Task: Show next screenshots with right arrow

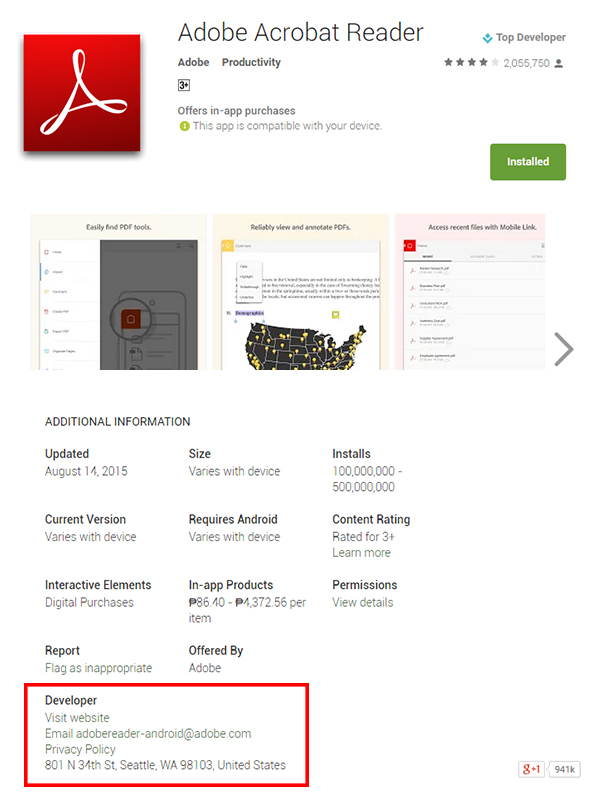Action: [564, 349]
